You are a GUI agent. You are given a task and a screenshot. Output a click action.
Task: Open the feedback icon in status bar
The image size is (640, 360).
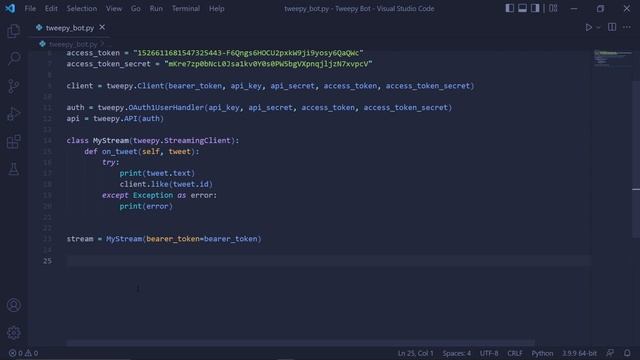pyautogui.click(x=610, y=353)
